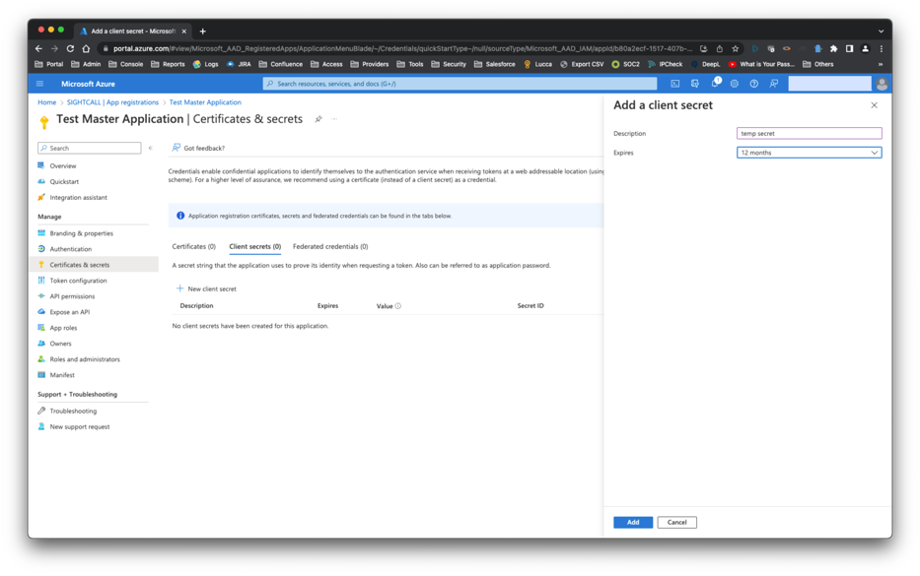Pin the Certificates & secrets blade
Screen dimensions: 920x576
pos(318,119)
